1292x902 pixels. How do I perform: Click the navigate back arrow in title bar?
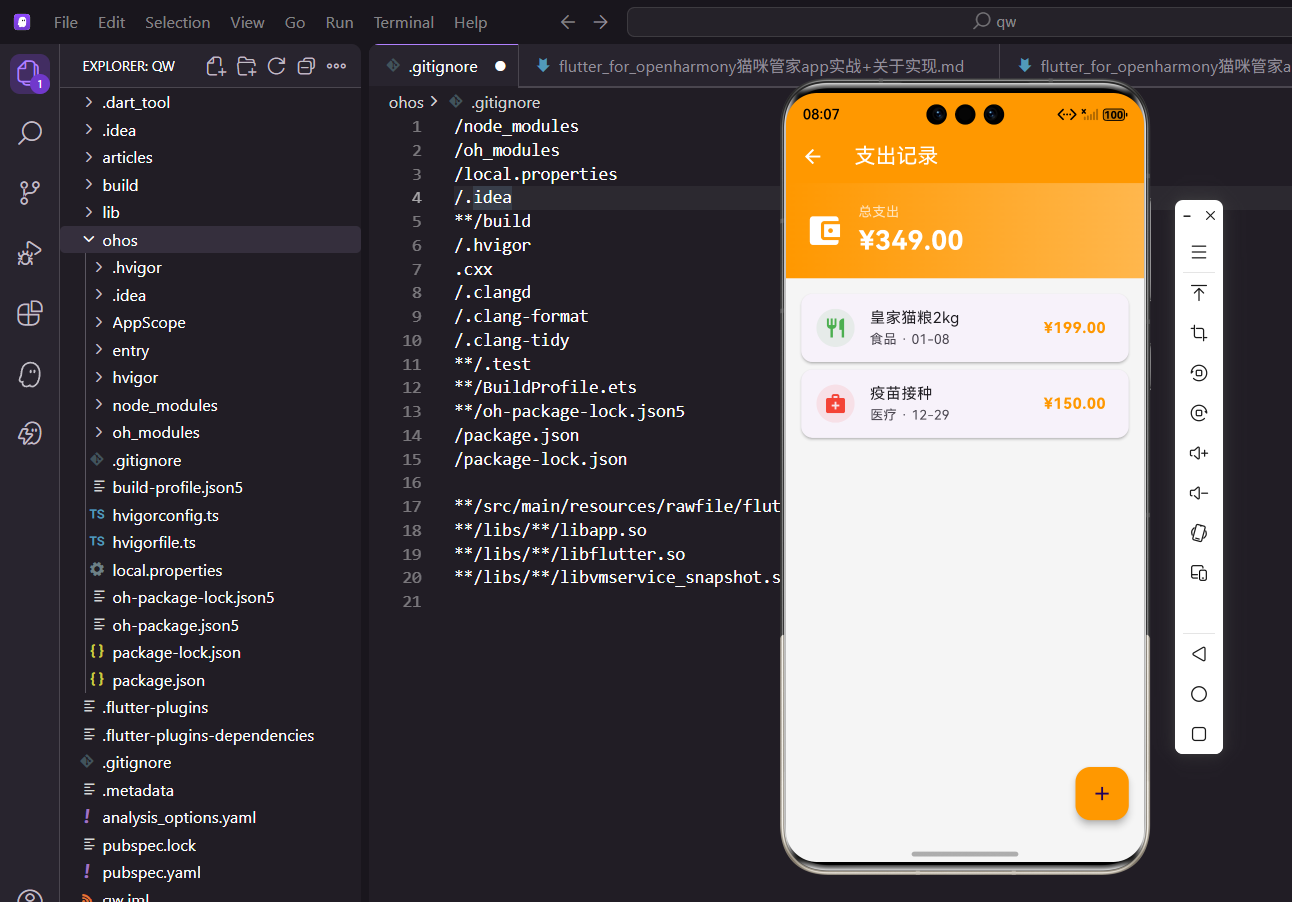pos(568,22)
